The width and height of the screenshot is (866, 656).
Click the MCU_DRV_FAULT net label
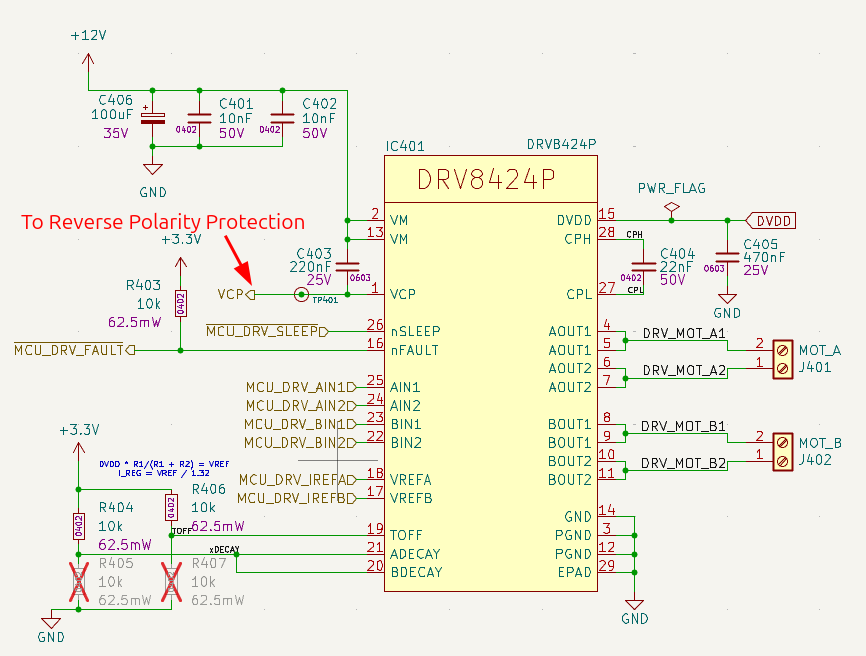tap(75, 350)
